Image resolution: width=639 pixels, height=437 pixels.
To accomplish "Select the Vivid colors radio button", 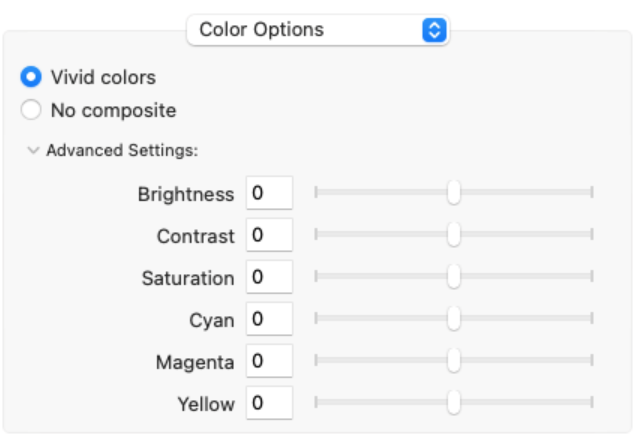I will click(31, 77).
